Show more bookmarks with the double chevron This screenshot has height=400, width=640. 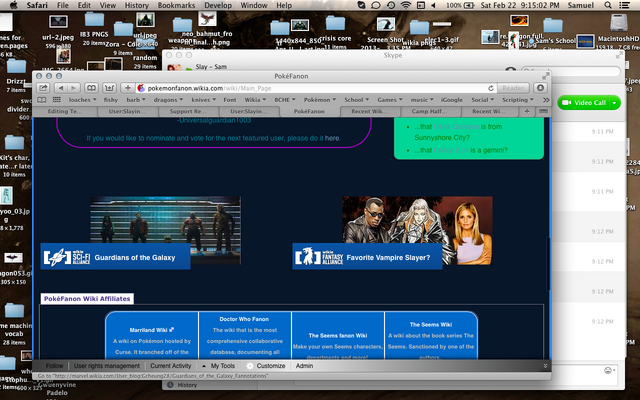546,100
